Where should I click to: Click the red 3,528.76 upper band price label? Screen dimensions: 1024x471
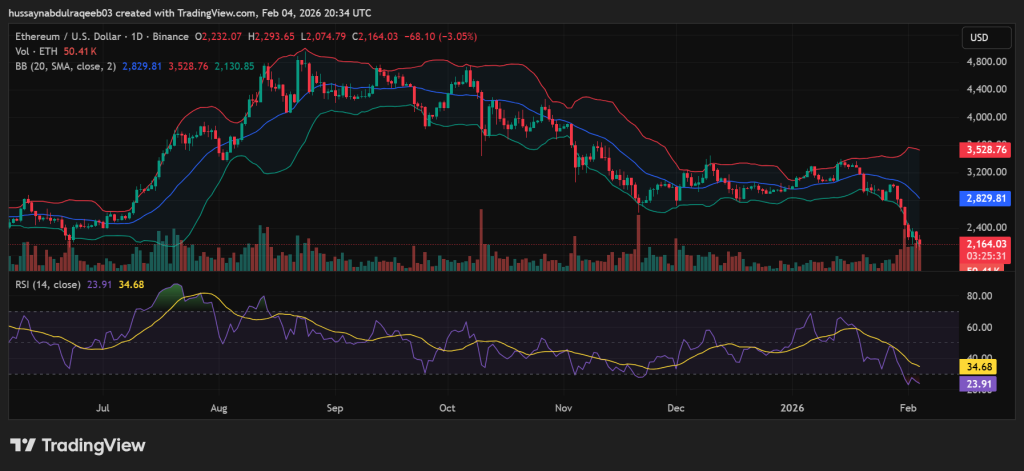pyautogui.click(x=985, y=150)
